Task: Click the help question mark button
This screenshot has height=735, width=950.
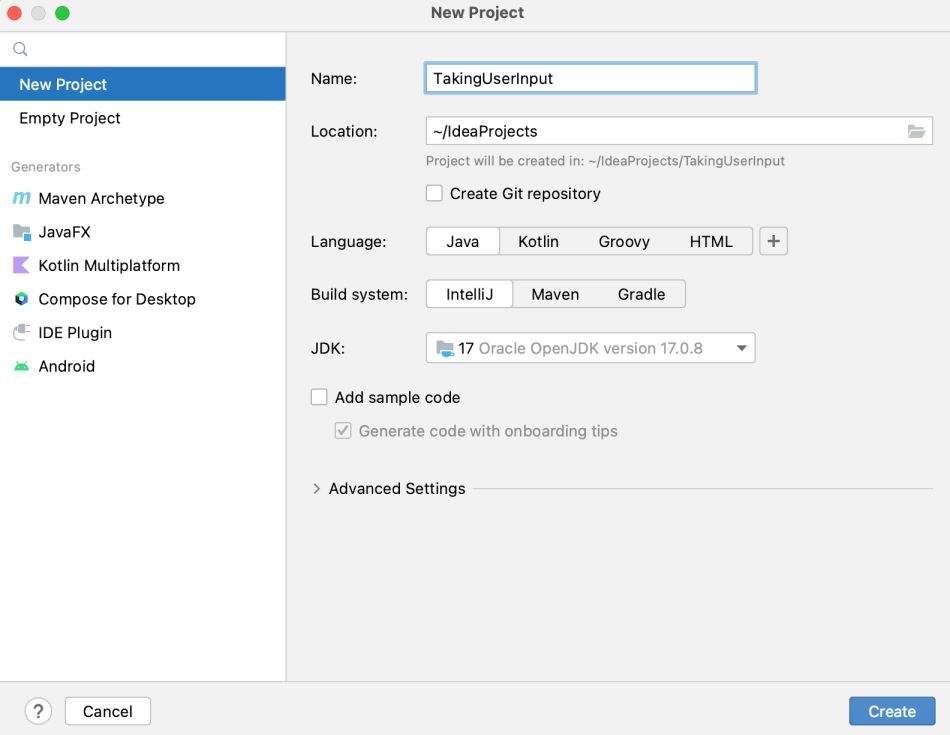Action: 38,711
